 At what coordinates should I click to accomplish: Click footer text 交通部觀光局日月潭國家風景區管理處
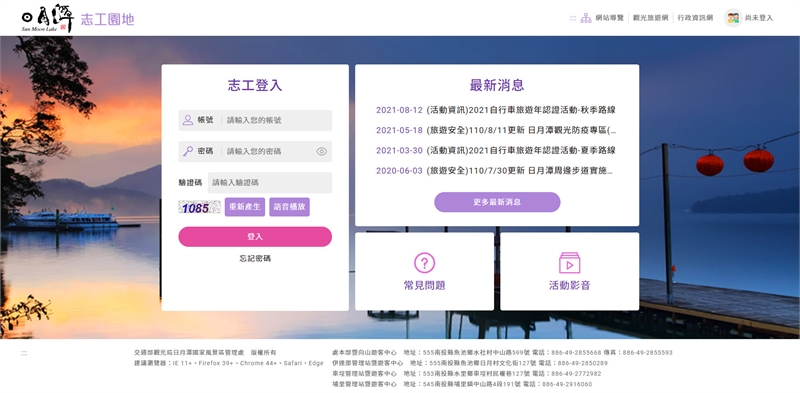[189, 353]
